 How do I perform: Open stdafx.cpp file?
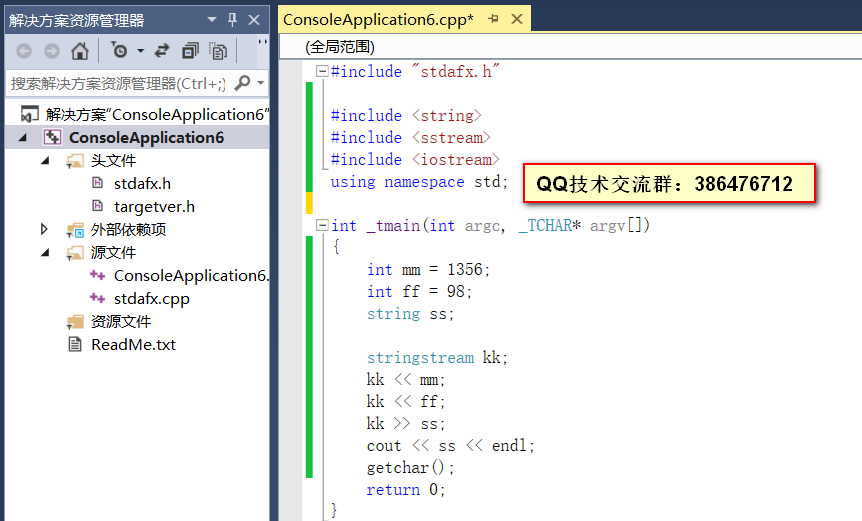pos(152,298)
